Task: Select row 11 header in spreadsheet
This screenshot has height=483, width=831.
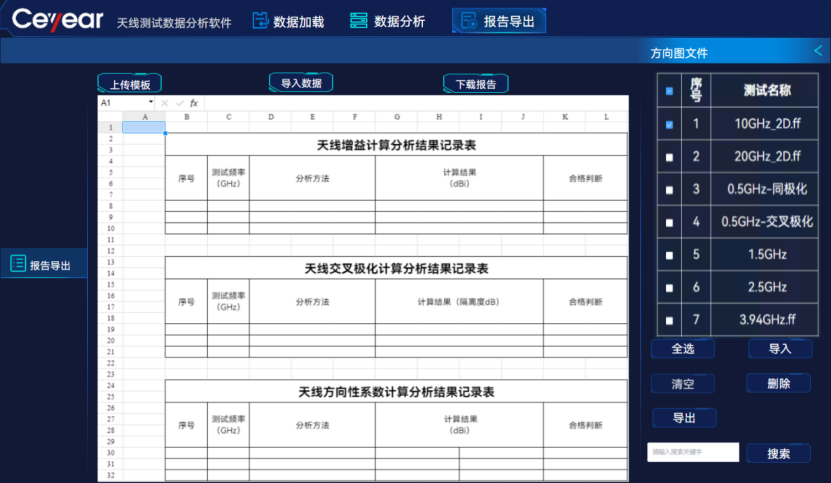Action: point(110,240)
